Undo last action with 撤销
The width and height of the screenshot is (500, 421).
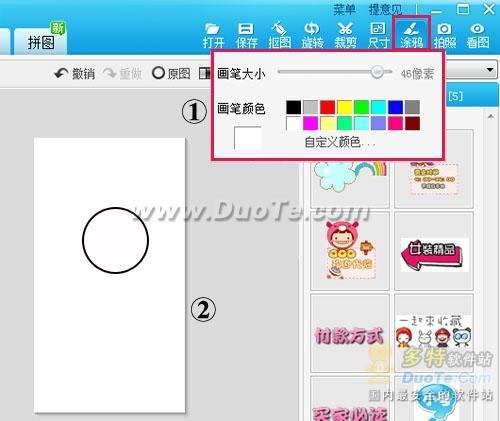tap(74, 73)
